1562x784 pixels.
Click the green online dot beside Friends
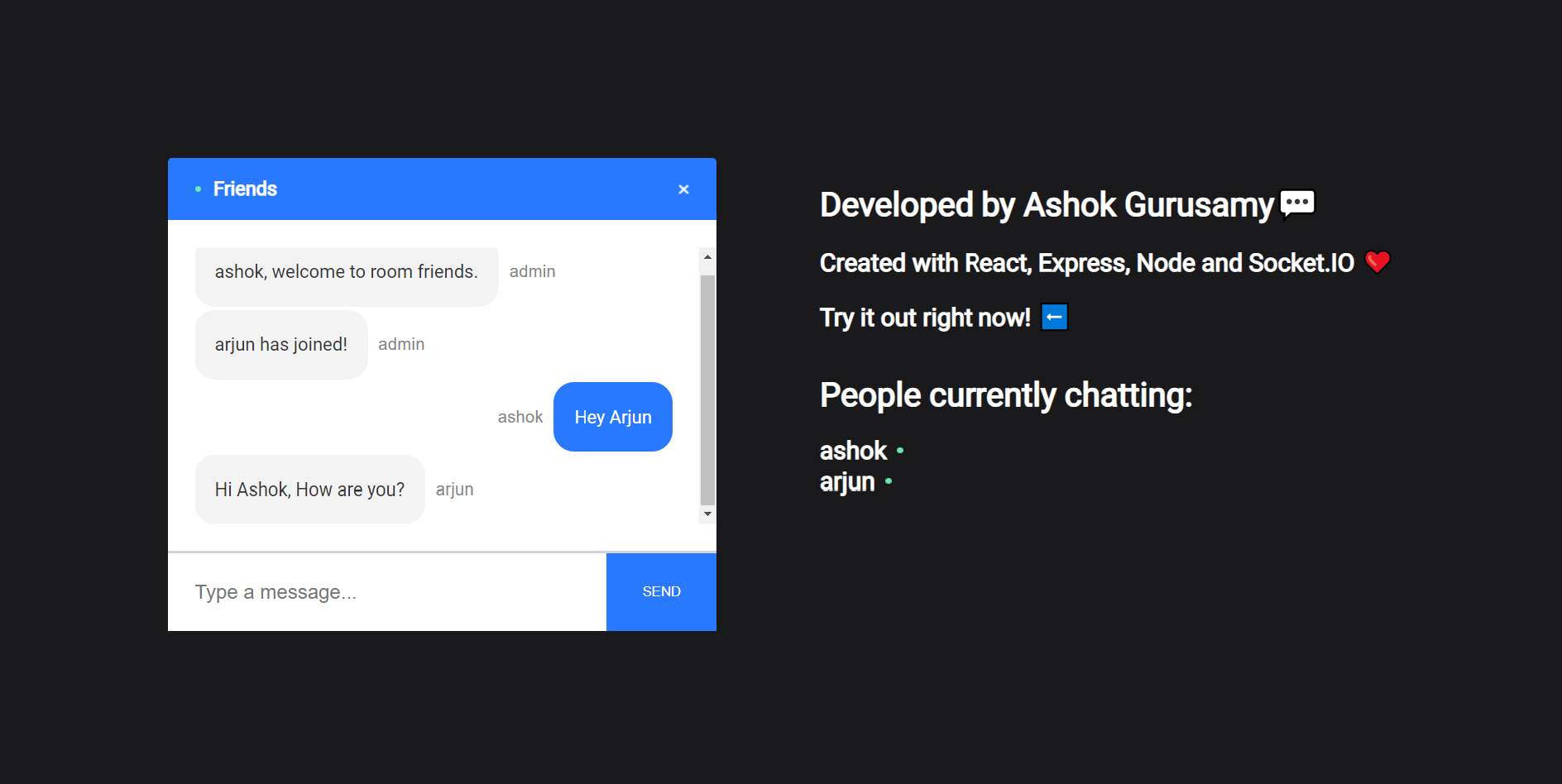198,189
